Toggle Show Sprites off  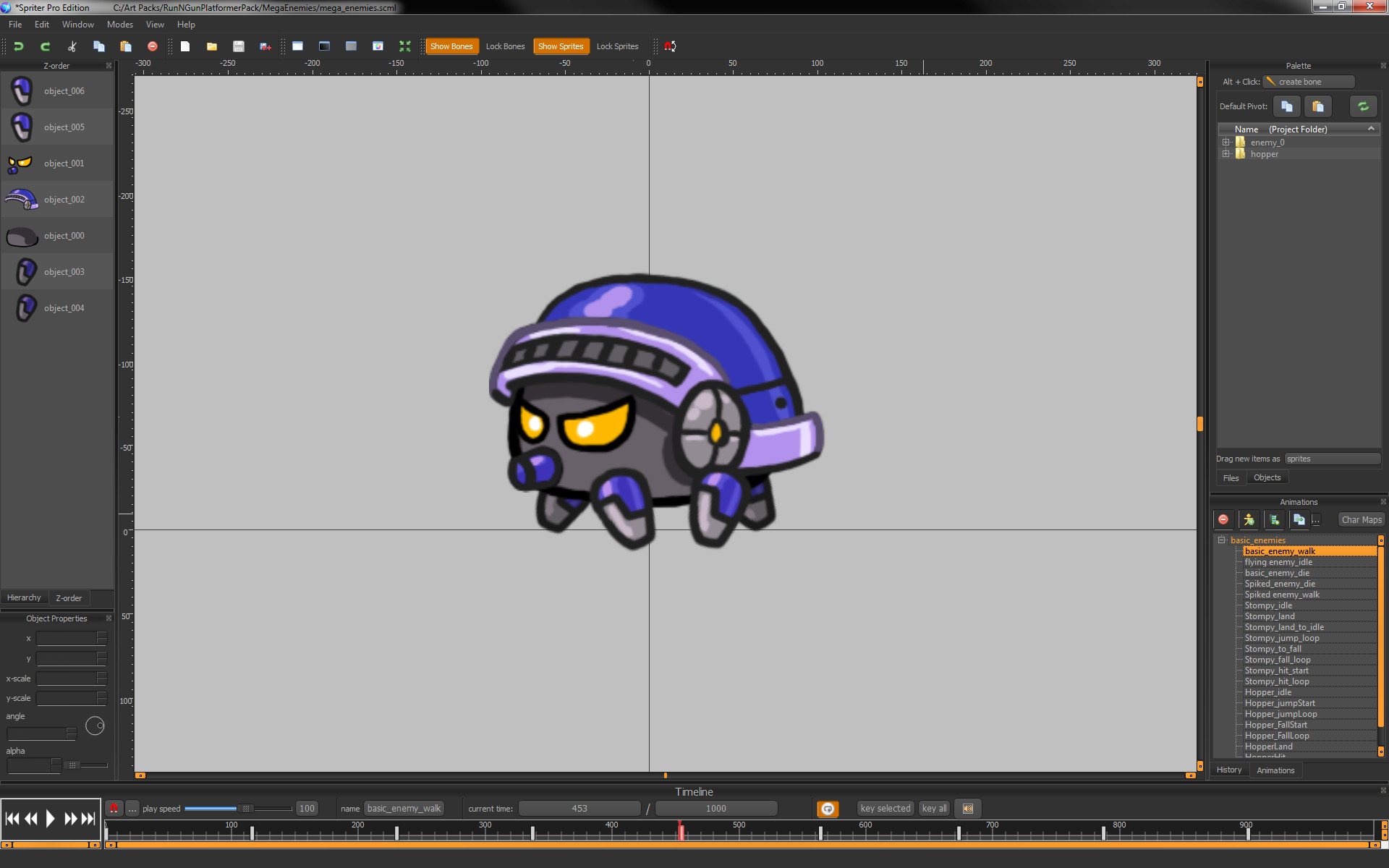[x=561, y=46]
